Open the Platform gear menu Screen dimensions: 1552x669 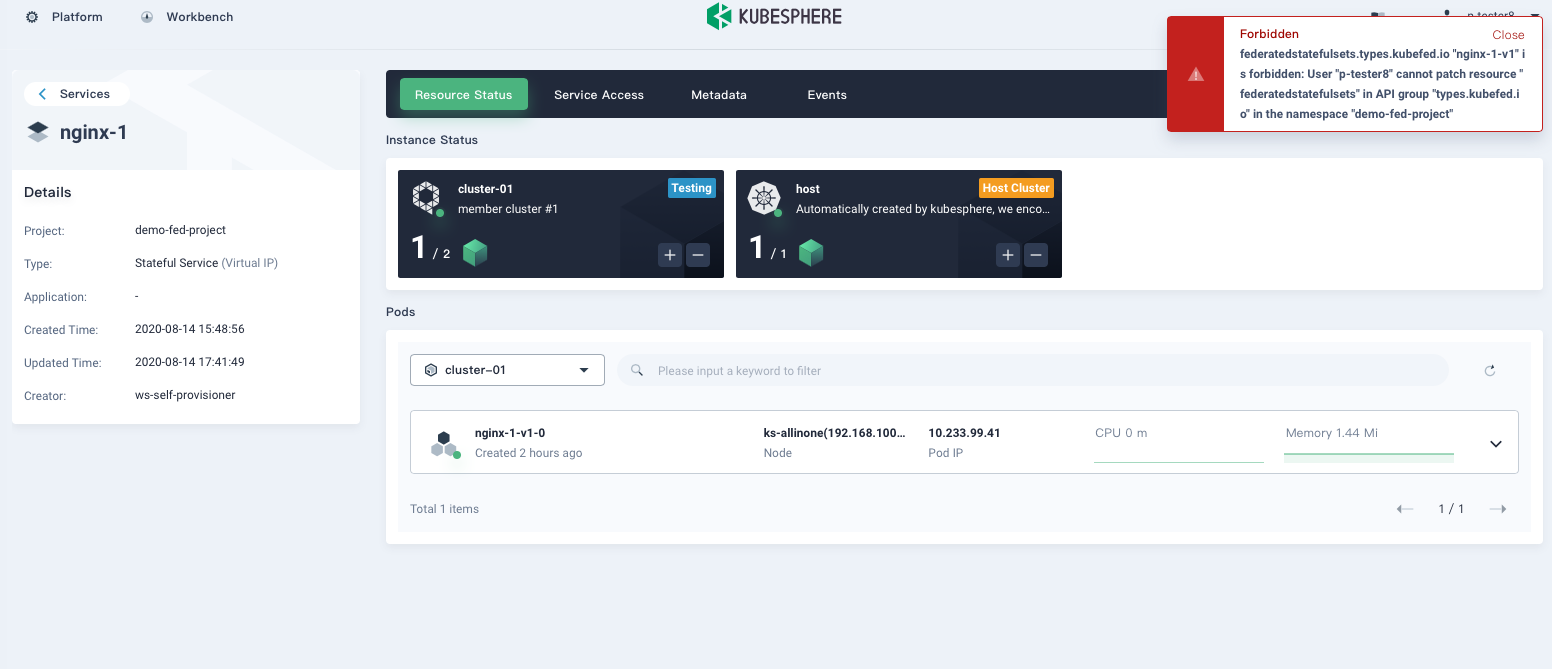point(63,17)
